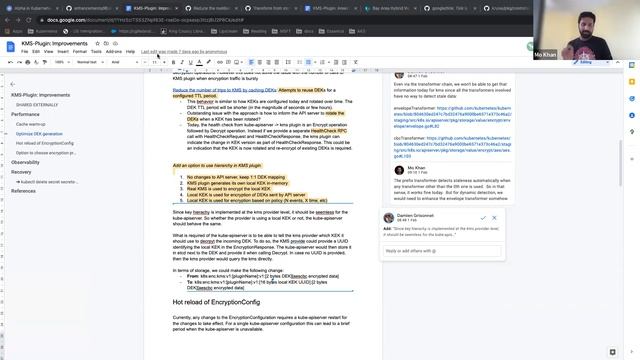Screen dimensions: 640x360
Task: Open 'Reduce the number of trips to KMS' link
Action: pyautogui.click(x=224, y=90)
